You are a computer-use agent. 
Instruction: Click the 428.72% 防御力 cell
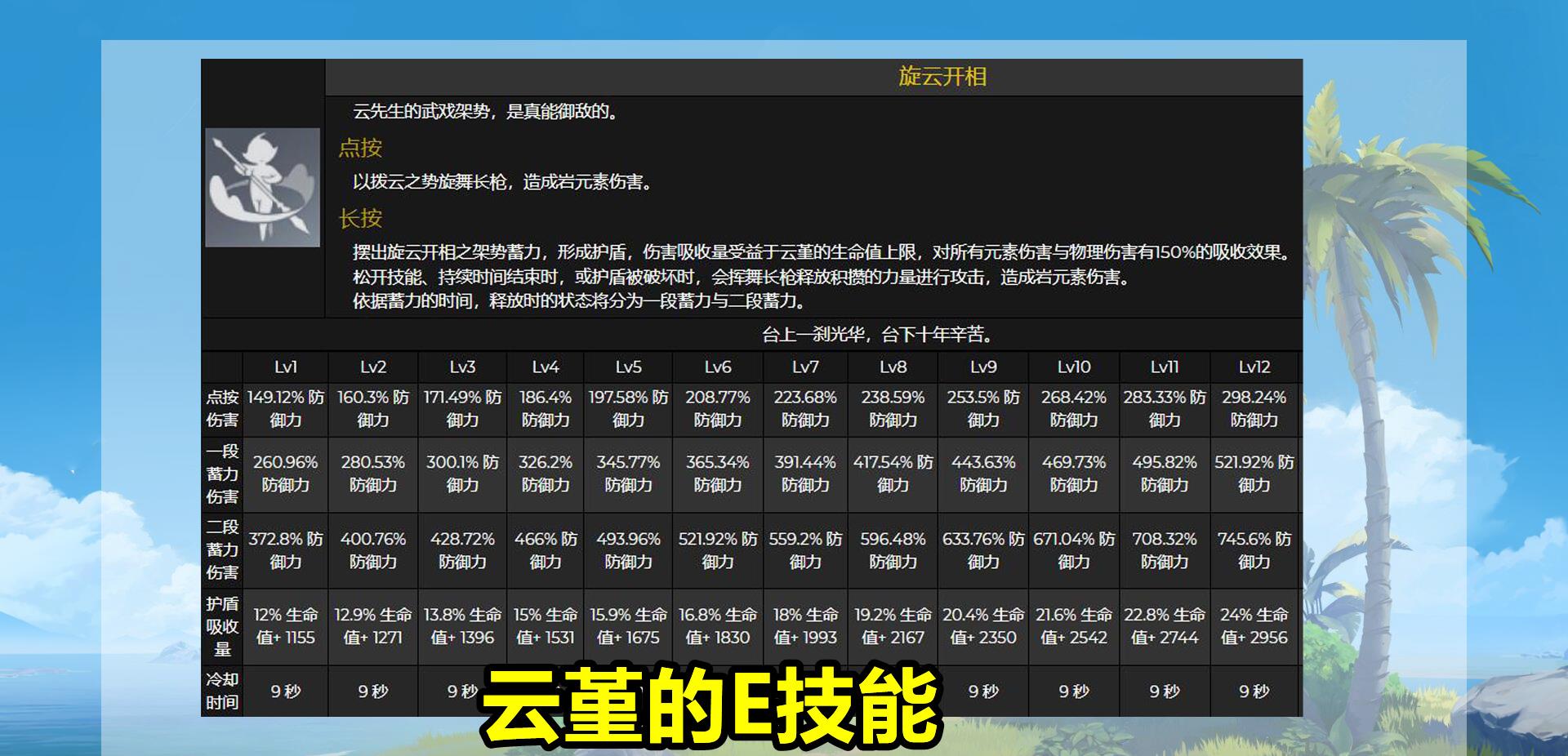[462, 550]
